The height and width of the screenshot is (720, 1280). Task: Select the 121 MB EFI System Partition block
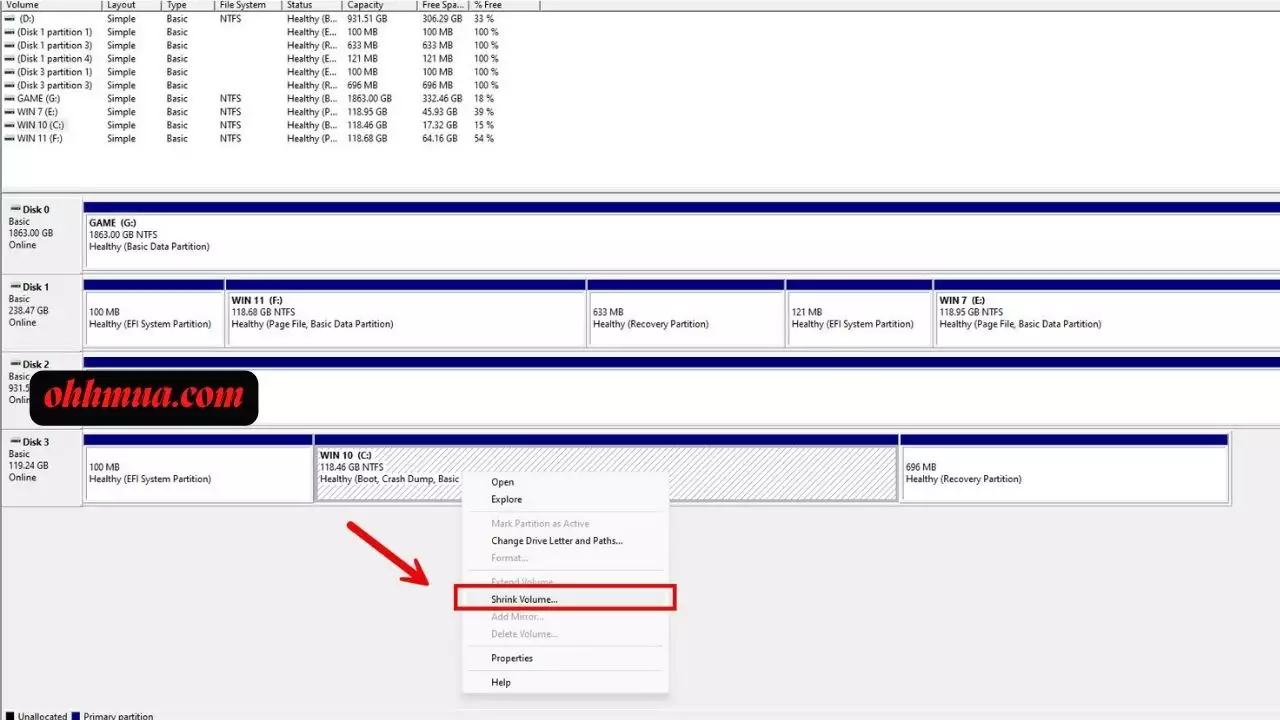pyautogui.click(x=859, y=313)
